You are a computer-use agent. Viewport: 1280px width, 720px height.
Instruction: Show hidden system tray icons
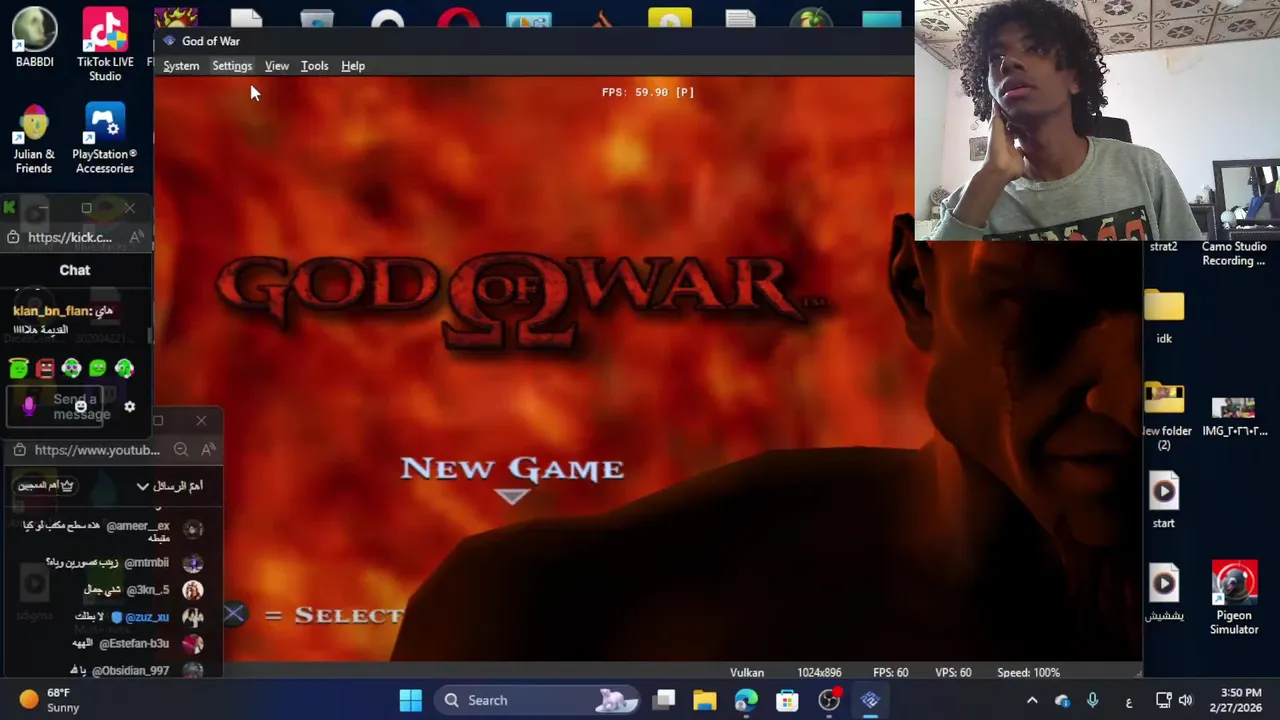tap(1032, 700)
